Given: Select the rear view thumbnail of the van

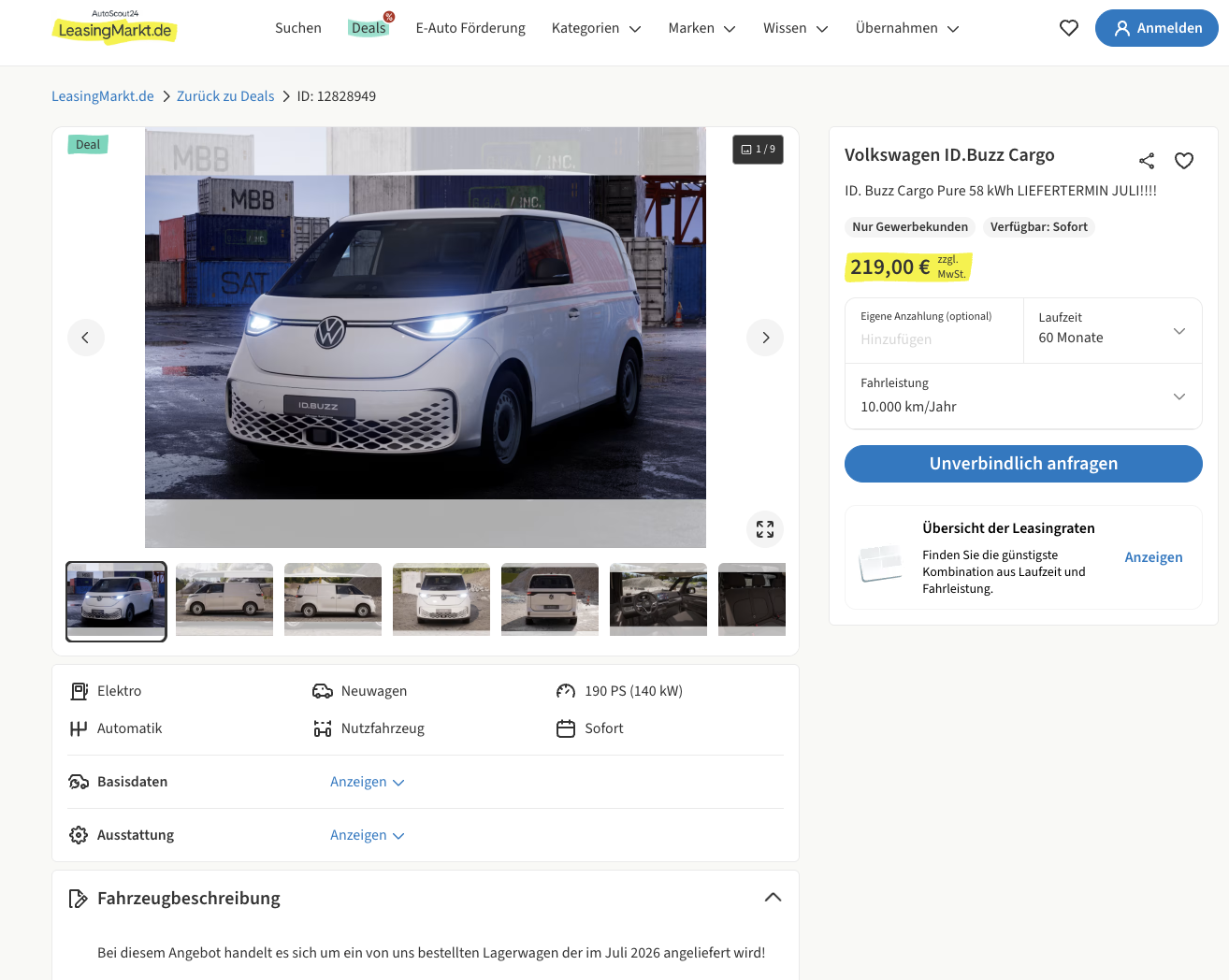Looking at the screenshot, I should coord(550,599).
